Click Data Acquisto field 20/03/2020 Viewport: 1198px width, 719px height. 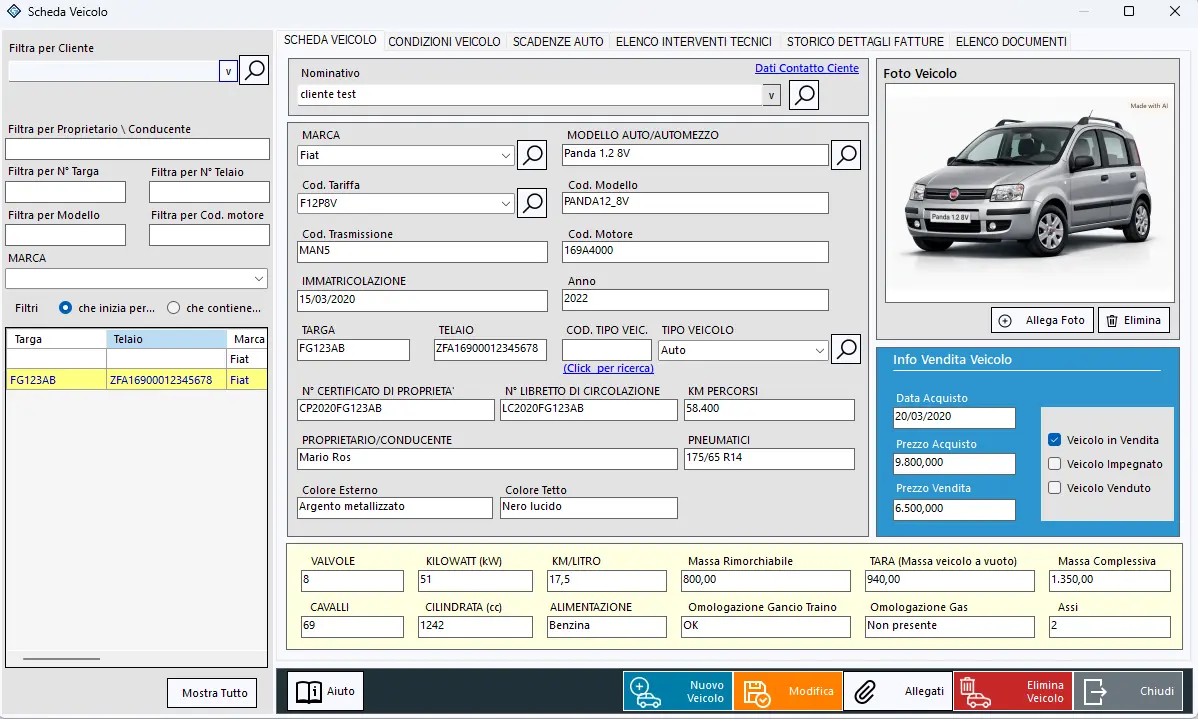(x=954, y=418)
